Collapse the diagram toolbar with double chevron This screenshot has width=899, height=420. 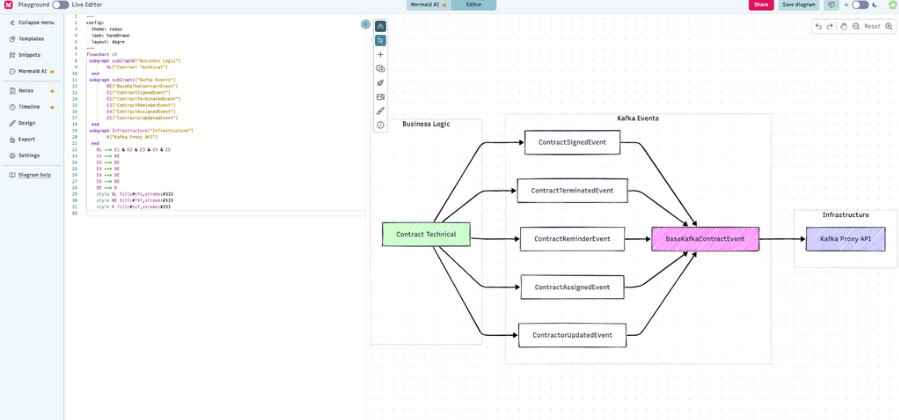(381, 26)
